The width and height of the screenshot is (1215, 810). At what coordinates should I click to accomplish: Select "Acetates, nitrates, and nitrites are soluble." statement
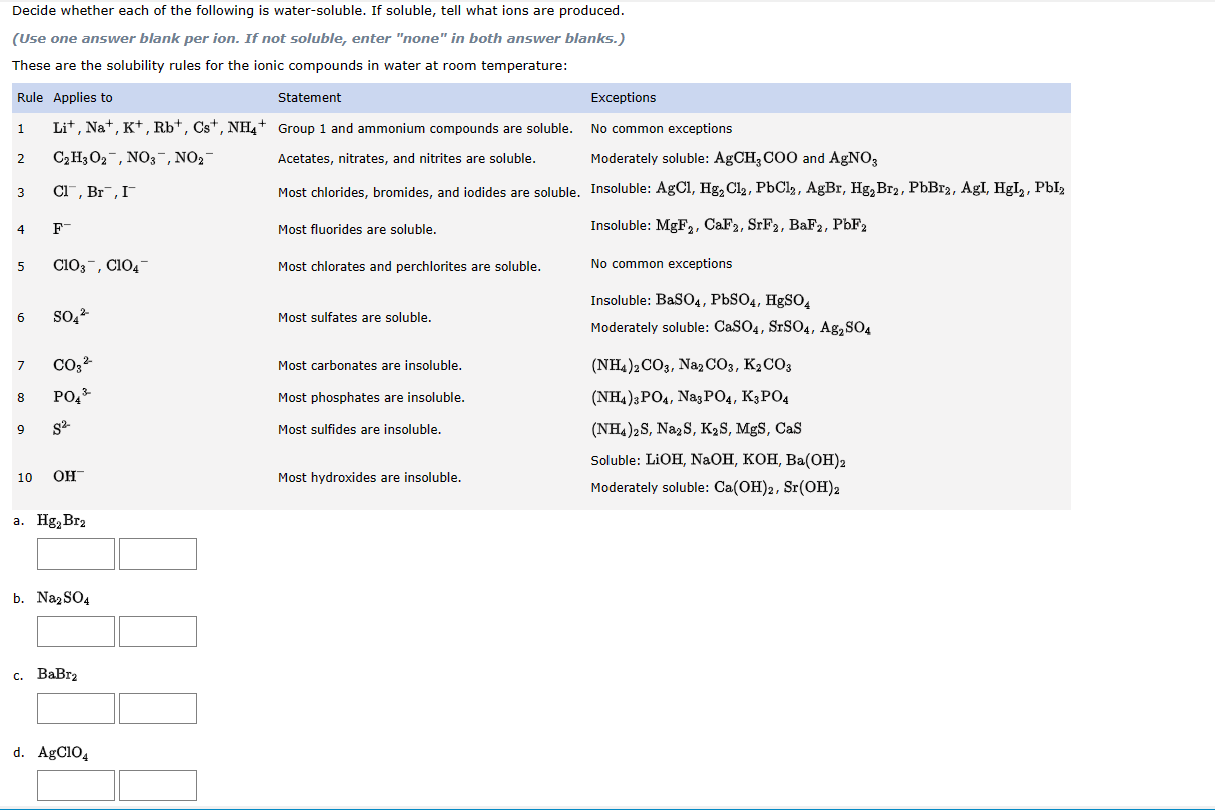click(x=406, y=159)
